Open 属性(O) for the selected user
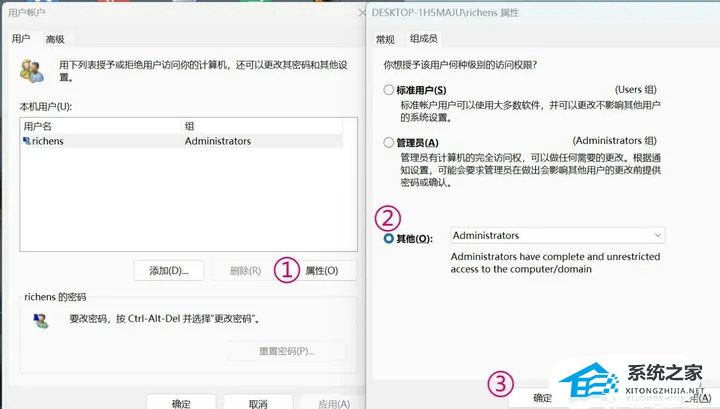The width and height of the screenshot is (720, 409). coord(322,271)
